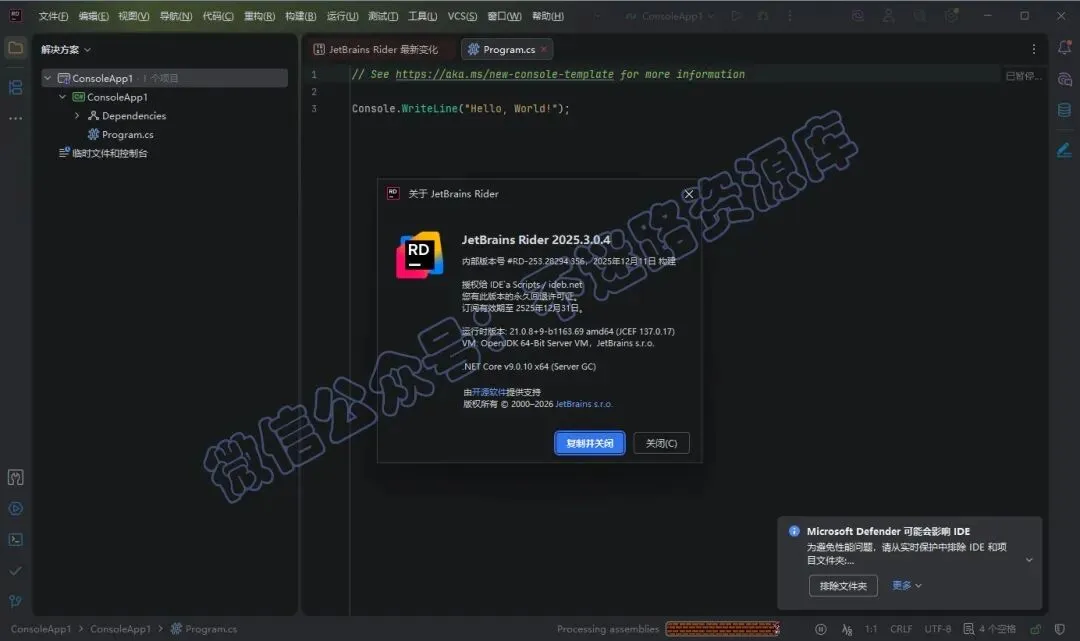Open the aka.ms new-console-template link
1080x641 pixels.
coord(504,74)
